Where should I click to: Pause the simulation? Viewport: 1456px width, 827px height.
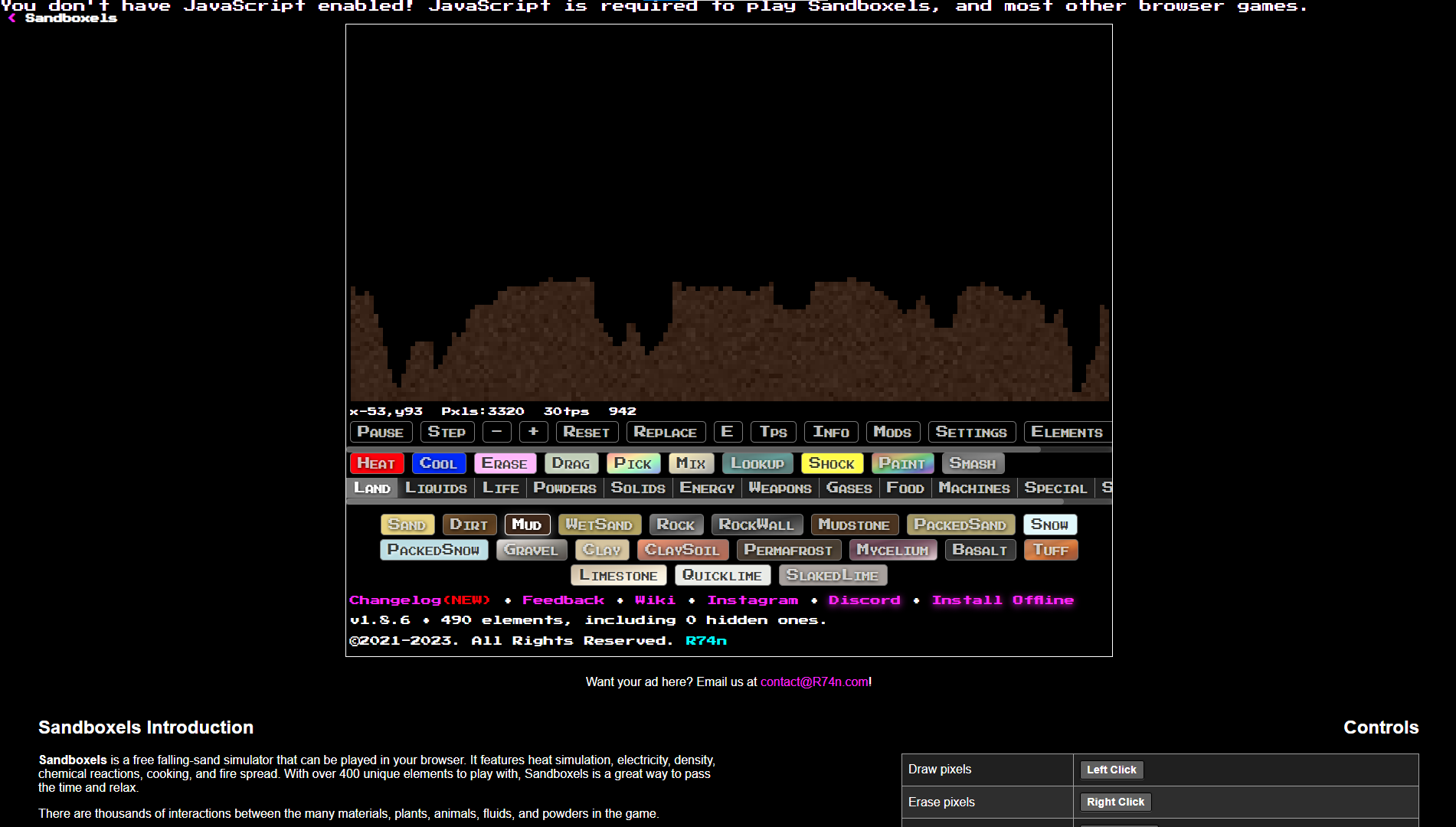click(381, 432)
